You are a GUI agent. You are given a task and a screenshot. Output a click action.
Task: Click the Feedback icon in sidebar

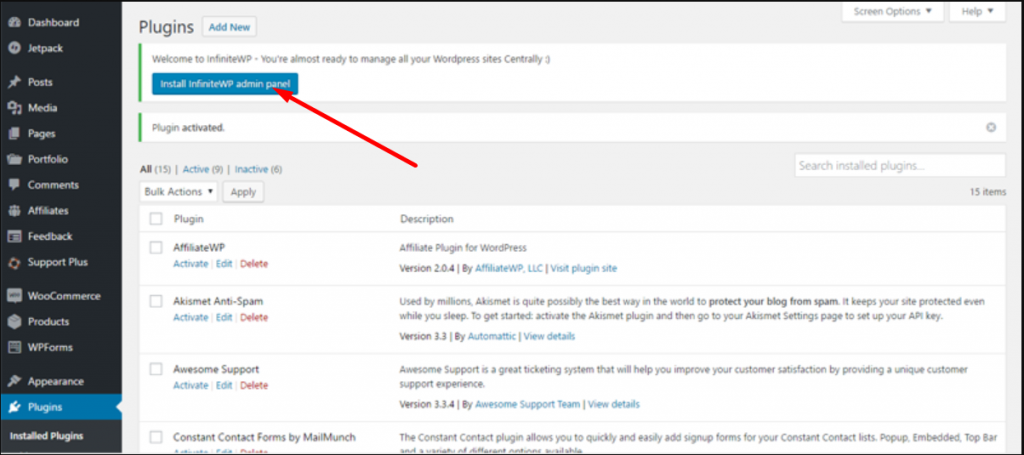click(14, 236)
